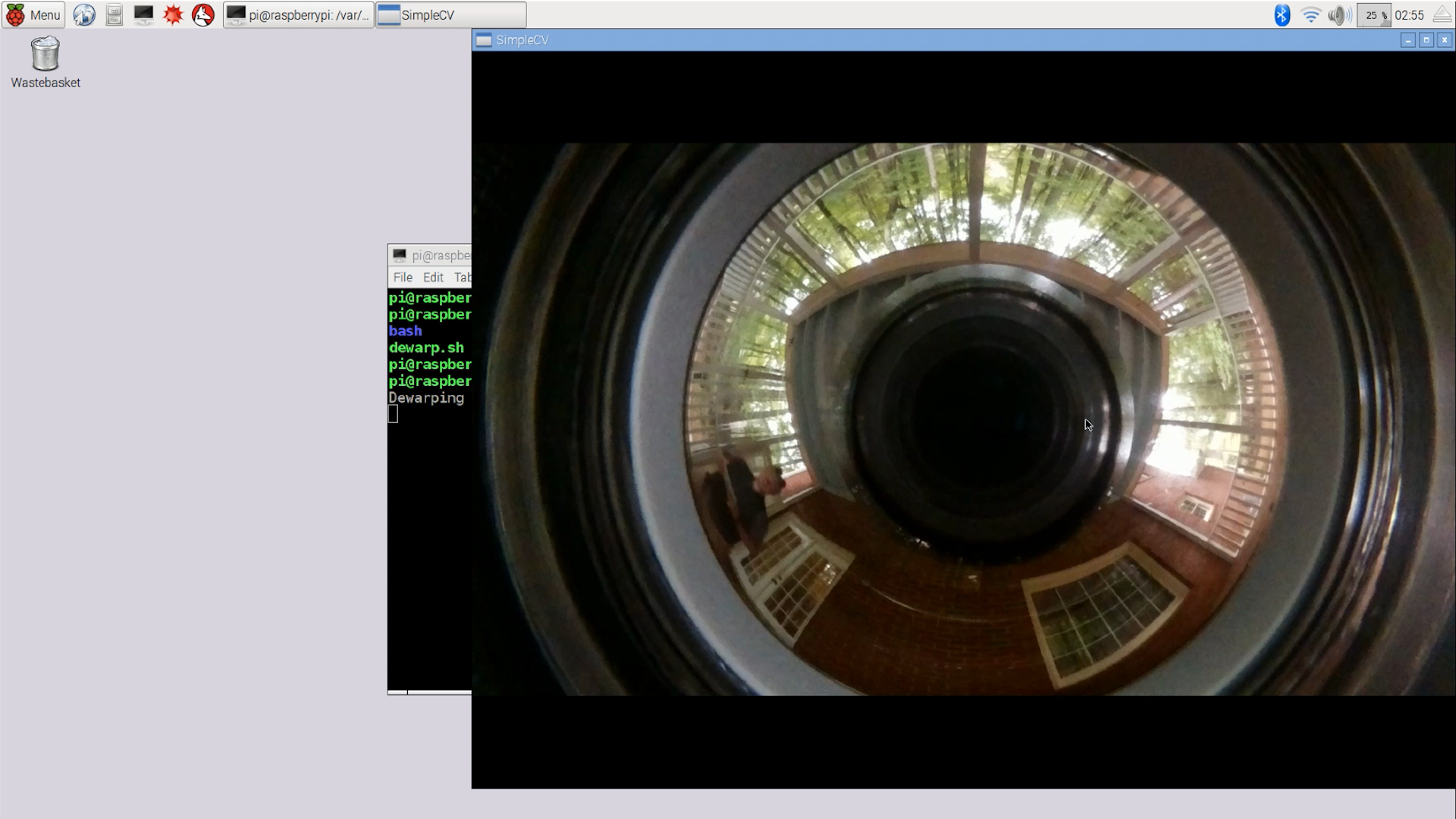The width and height of the screenshot is (1456, 819).
Task: Open the terminal's Tabs menu
Action: pos(463,278)
